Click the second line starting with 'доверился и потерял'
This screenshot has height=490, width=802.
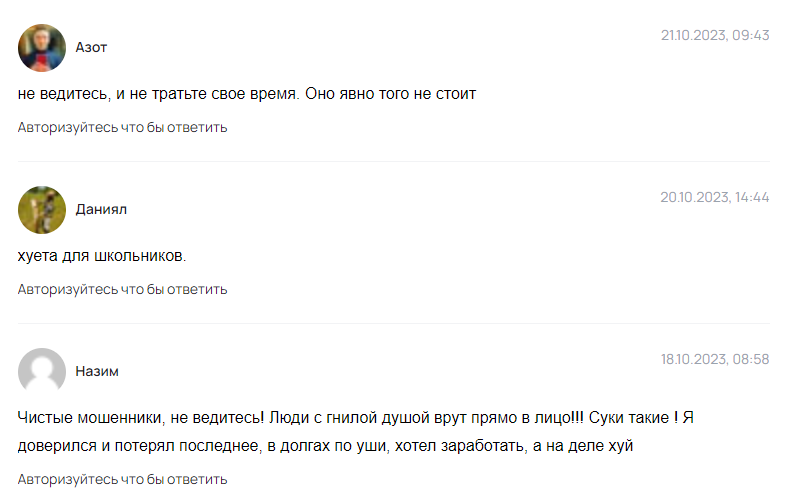325,446
